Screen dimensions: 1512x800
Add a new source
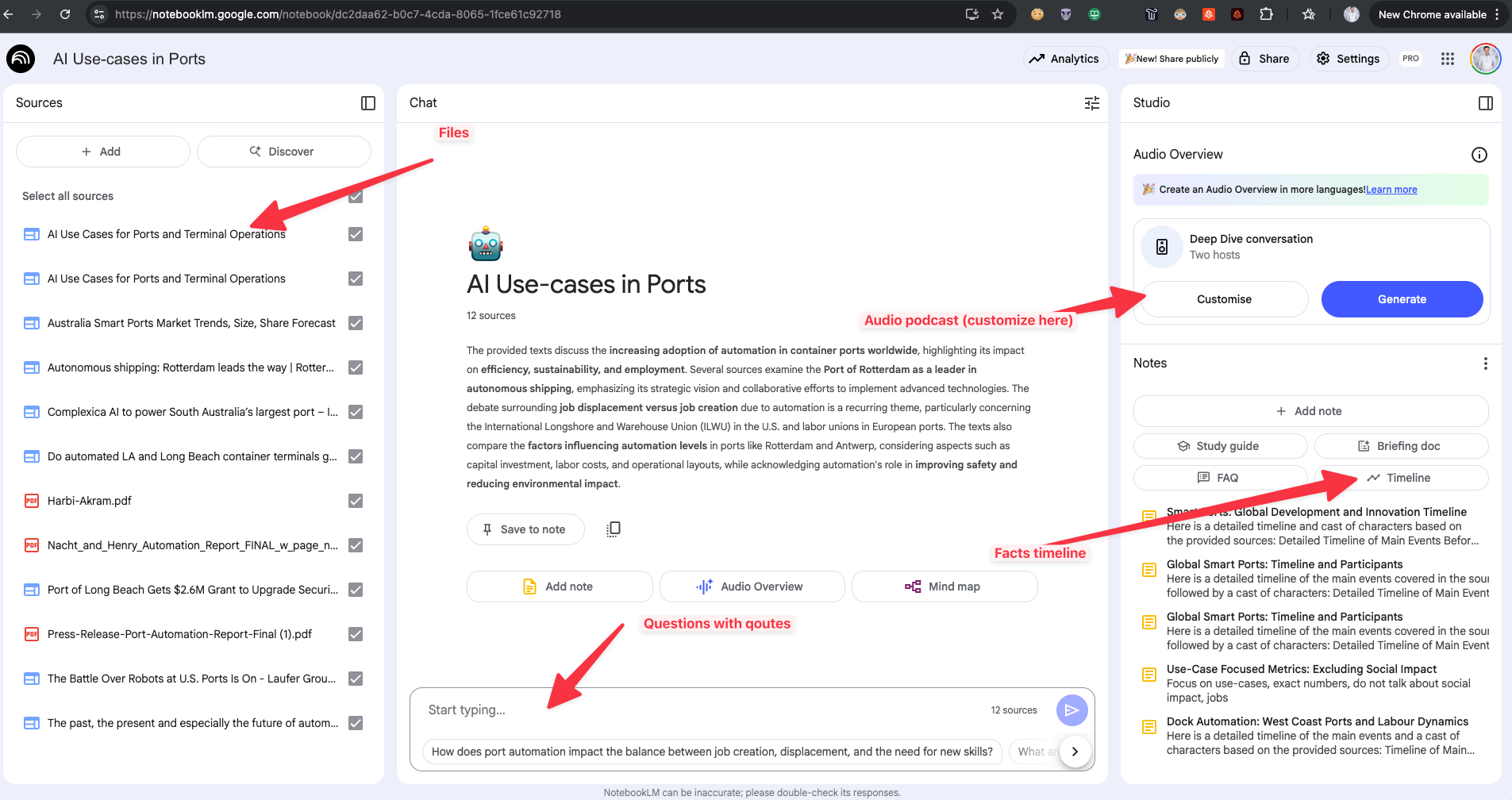(x=102, y=152)
